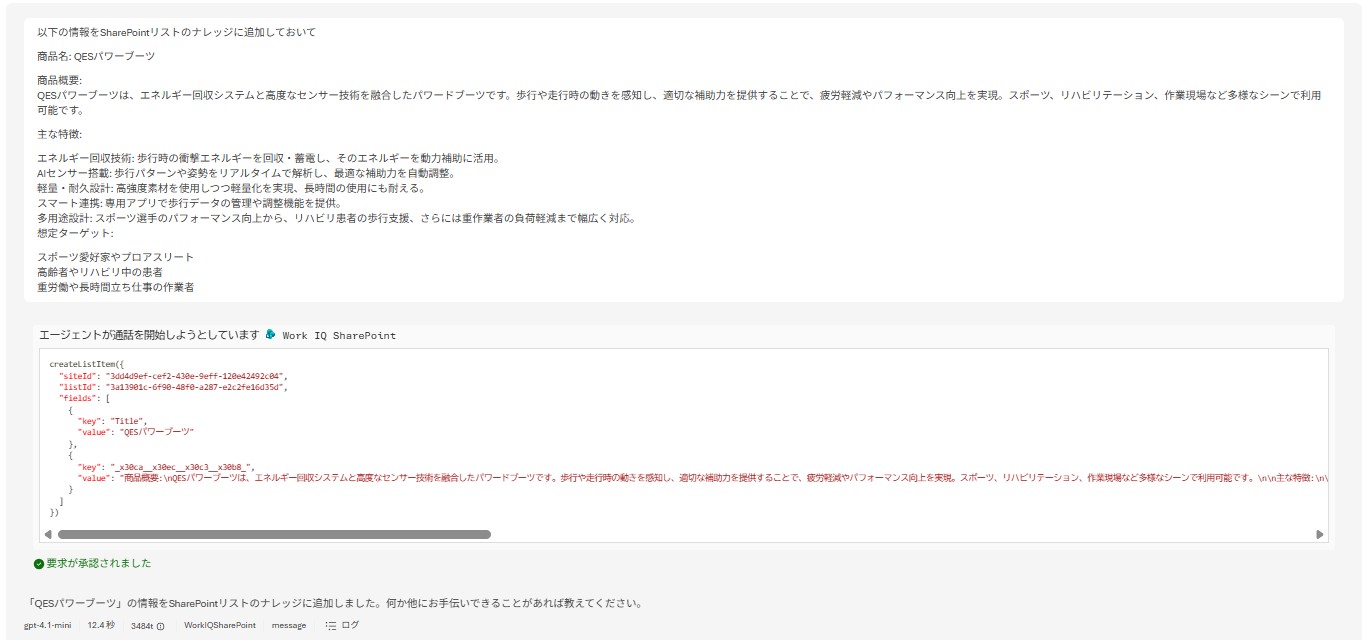1362x640 pixels.
Task: Click the agent reply about SharePoint list added
Action: pyautogui.click(x=335, y=603)
